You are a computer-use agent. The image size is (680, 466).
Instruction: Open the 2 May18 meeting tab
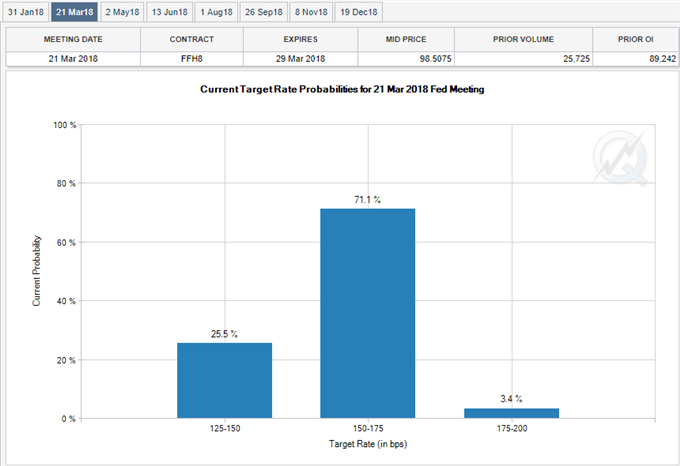122,12
